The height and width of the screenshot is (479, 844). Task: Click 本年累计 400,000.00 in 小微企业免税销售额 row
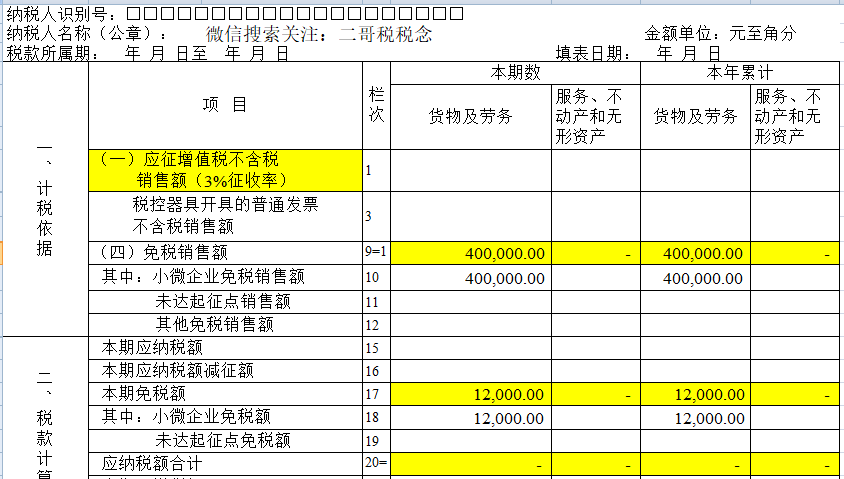[x=695, y=277]
